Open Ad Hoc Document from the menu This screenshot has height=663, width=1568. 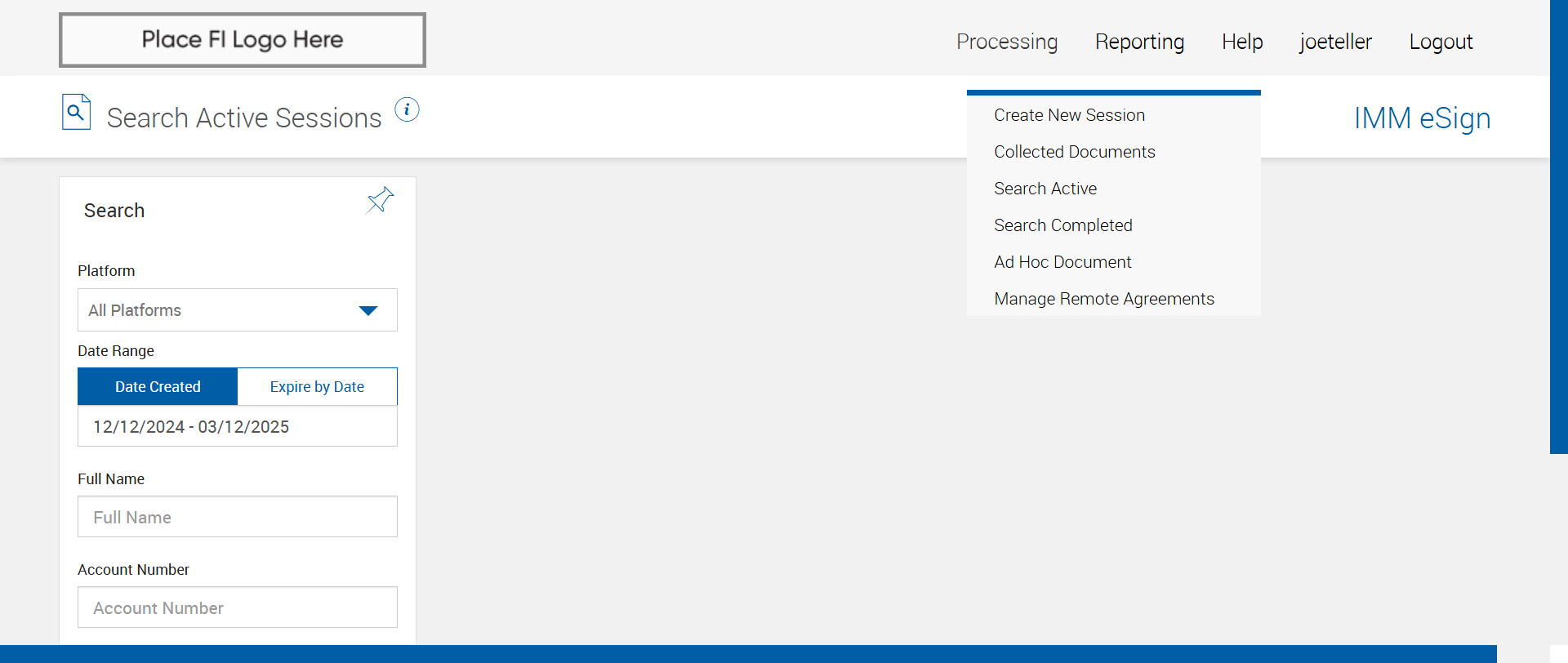pos(1062,262)
